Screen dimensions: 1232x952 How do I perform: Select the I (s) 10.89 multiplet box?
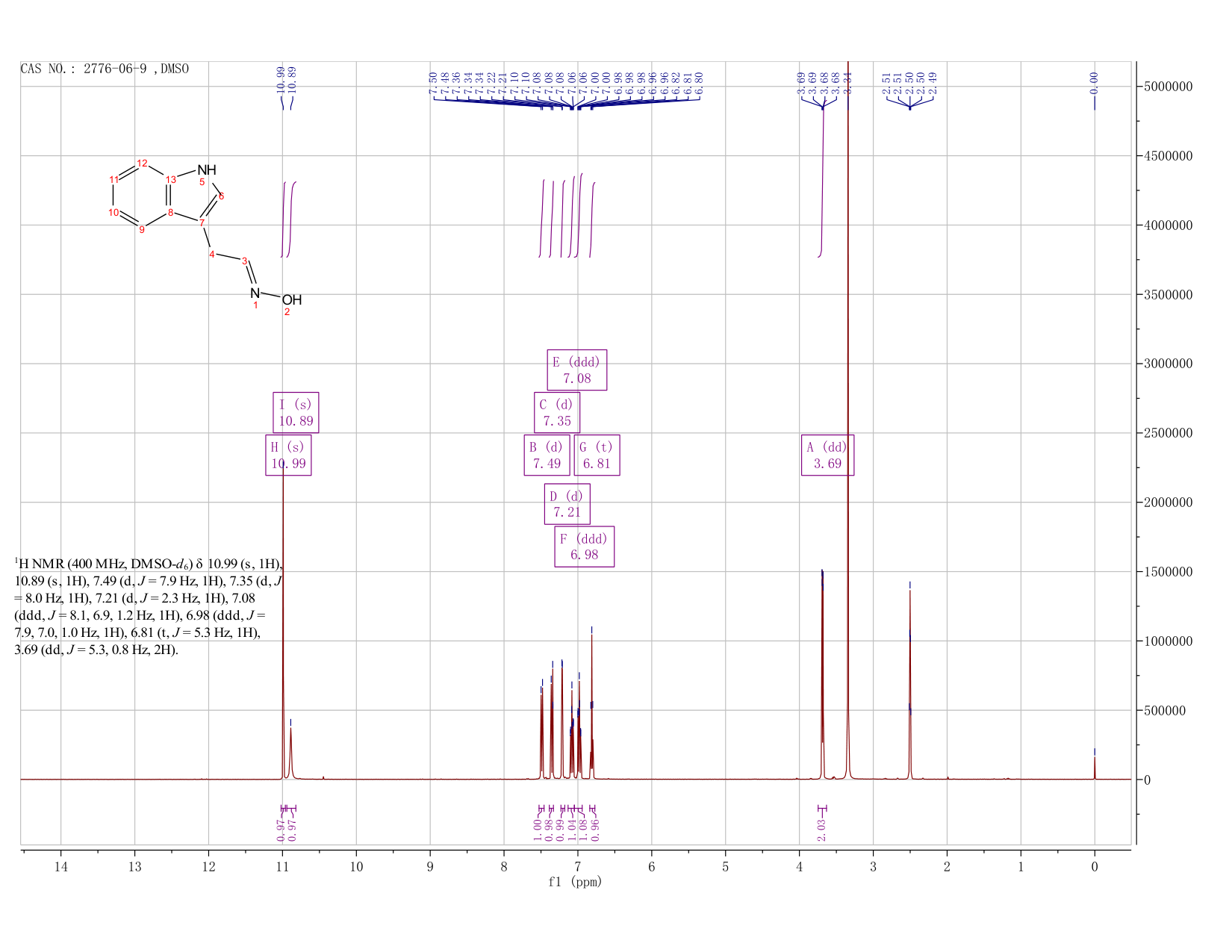(x=296, y=412)
